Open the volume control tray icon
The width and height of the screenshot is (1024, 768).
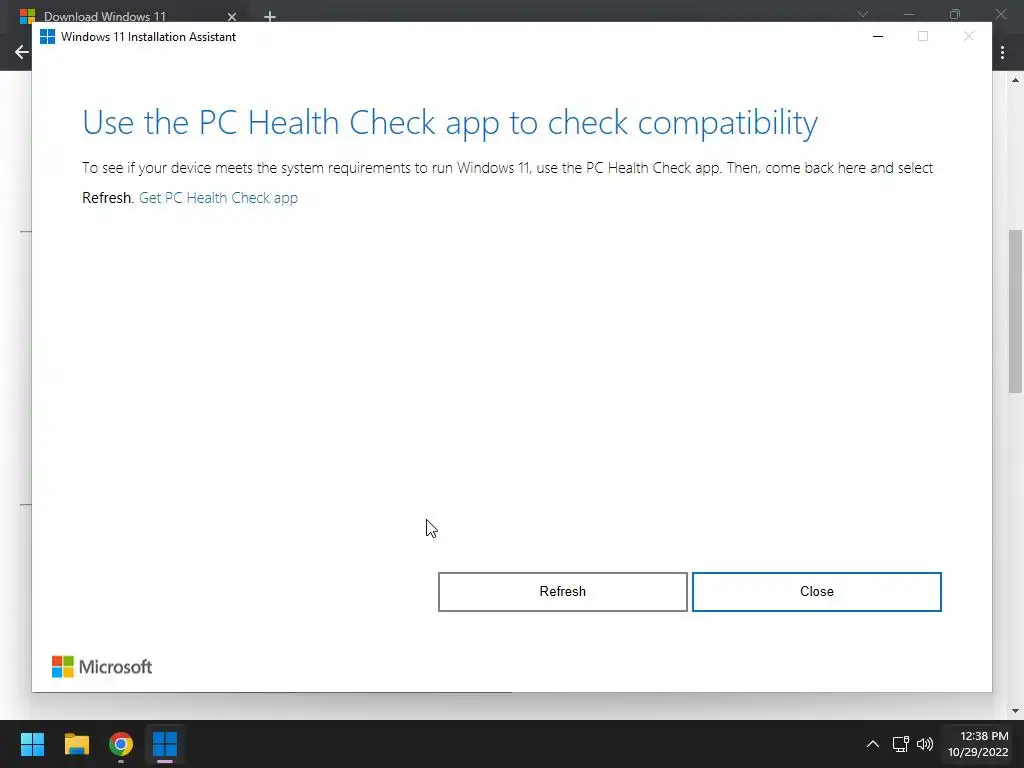pyautogui.click(x=925, y=744)
